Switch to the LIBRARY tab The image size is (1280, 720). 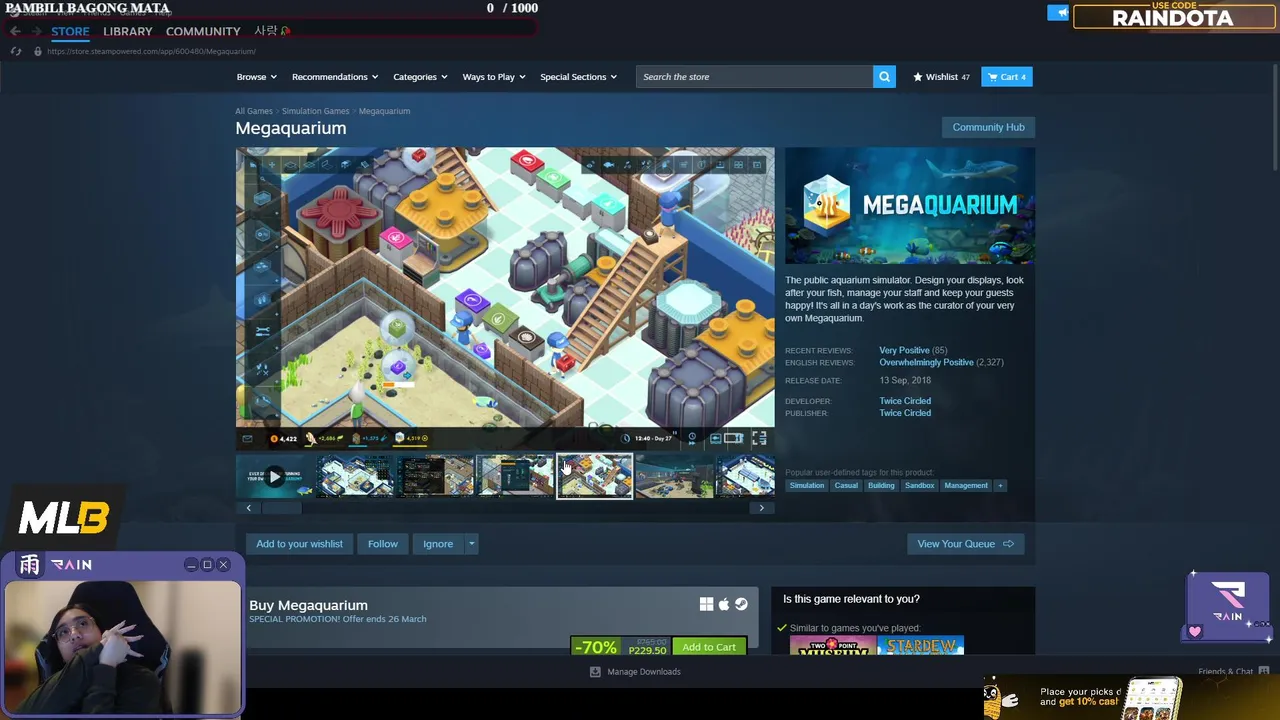click(x=128, y=31)
